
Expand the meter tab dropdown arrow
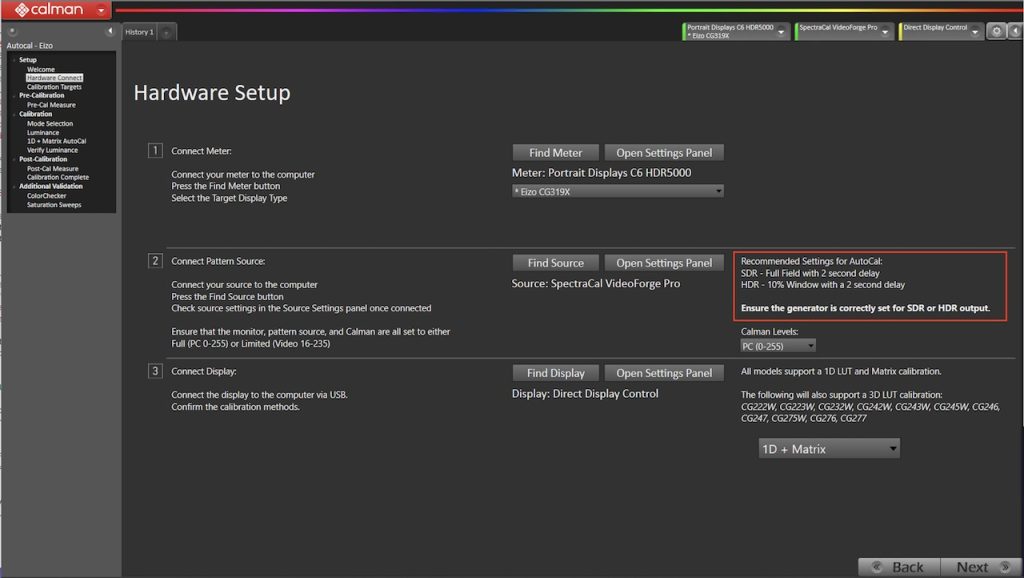[781, 32]
